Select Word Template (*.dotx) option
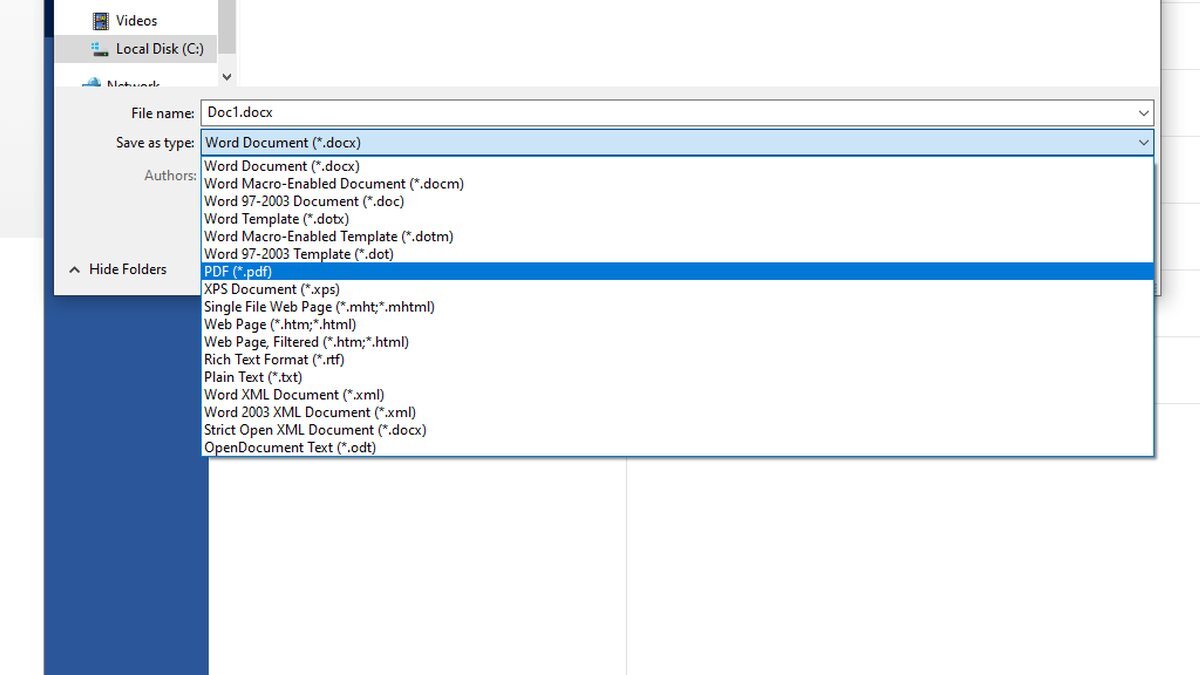 coord(278,218)
